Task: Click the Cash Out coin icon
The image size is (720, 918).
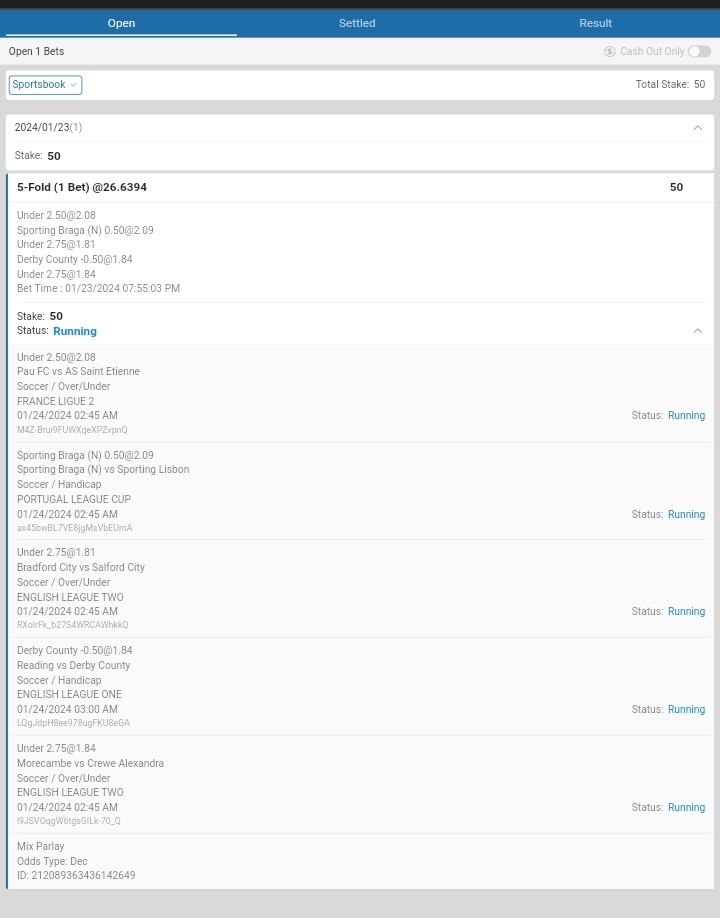Action: 609,52
